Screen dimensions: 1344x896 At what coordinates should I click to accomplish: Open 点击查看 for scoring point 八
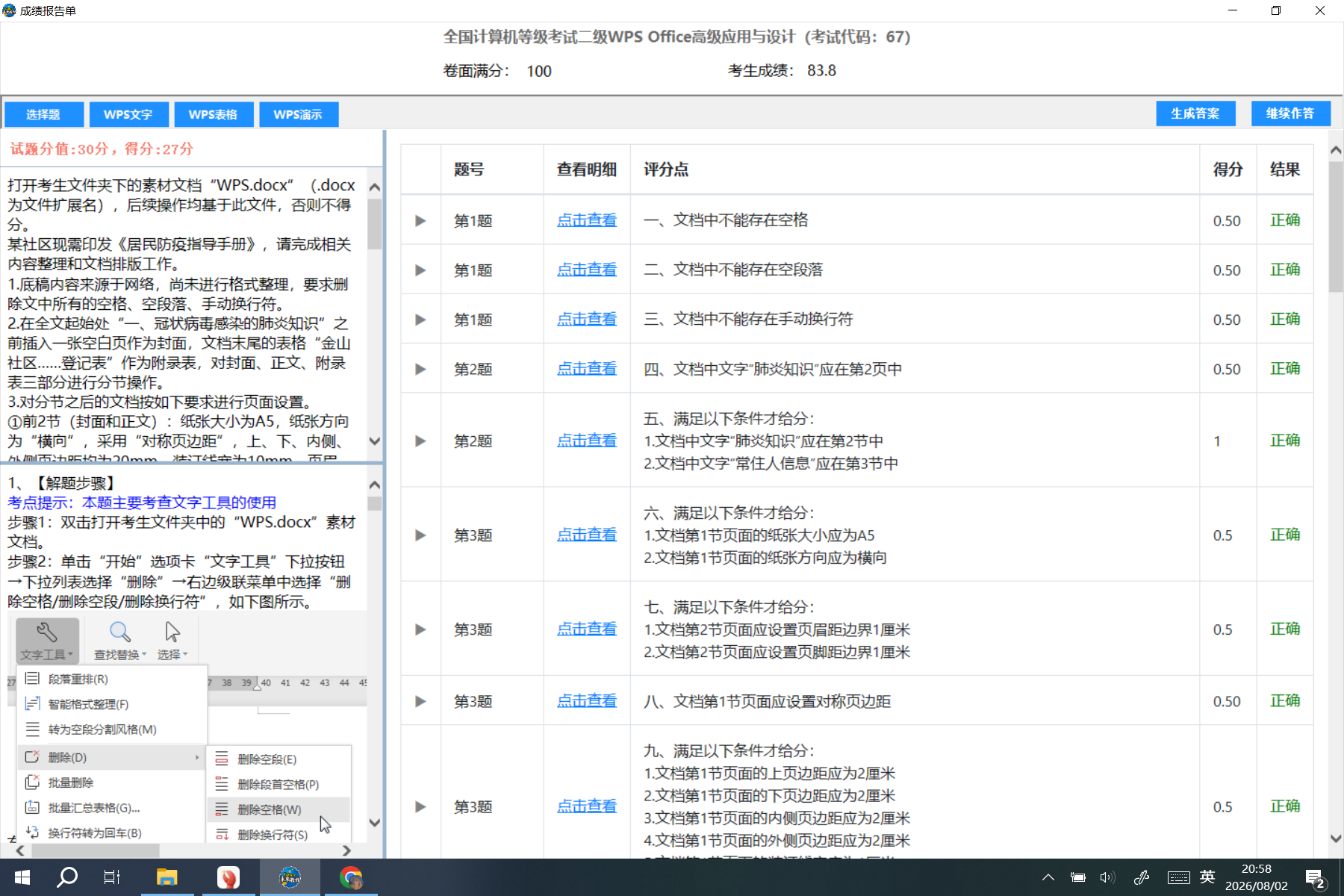click(x=587, y=700)
